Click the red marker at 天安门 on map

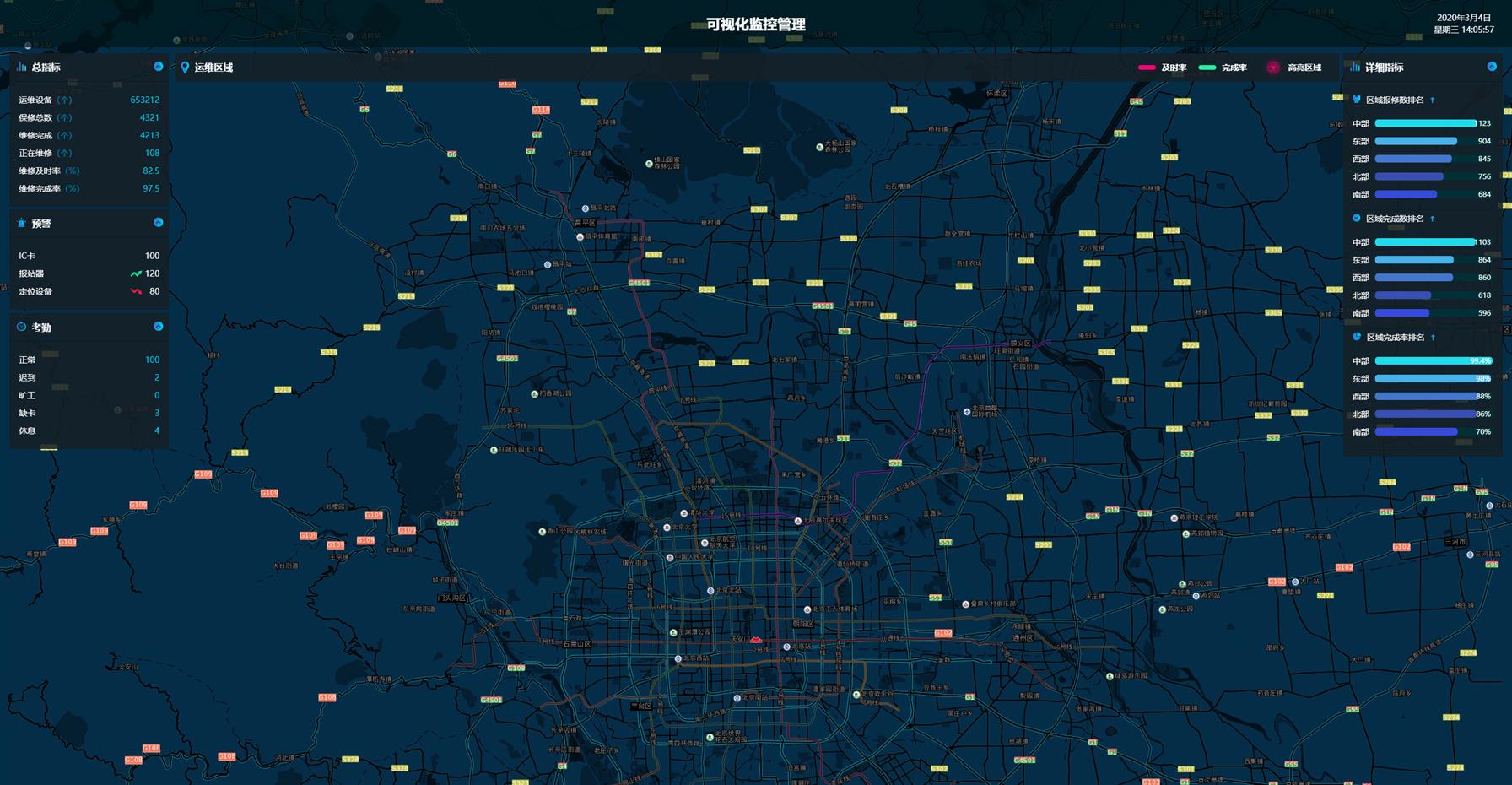[x=755, y=641]
